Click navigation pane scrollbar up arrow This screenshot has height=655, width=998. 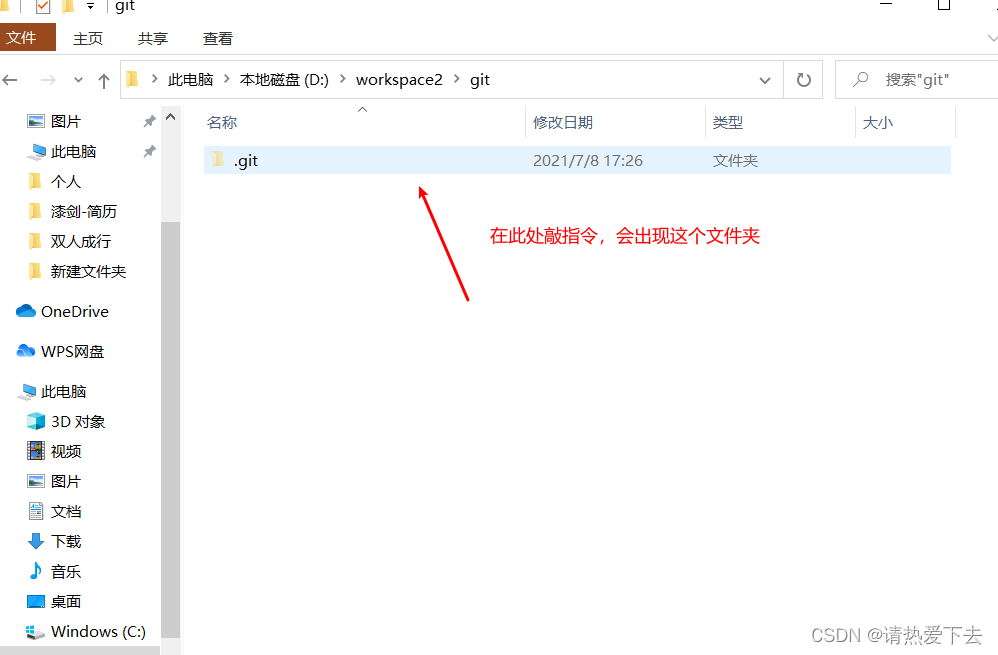(171, 117)
